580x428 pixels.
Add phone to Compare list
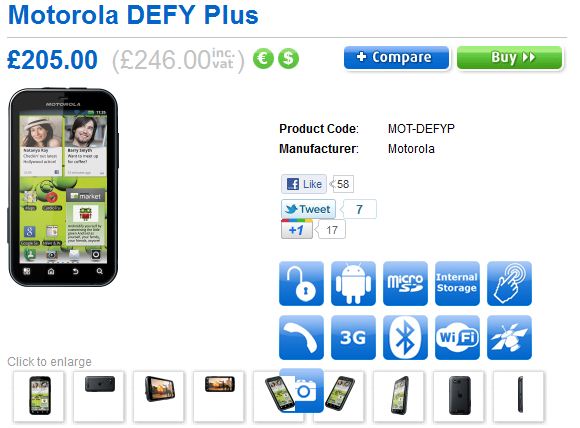396,58
